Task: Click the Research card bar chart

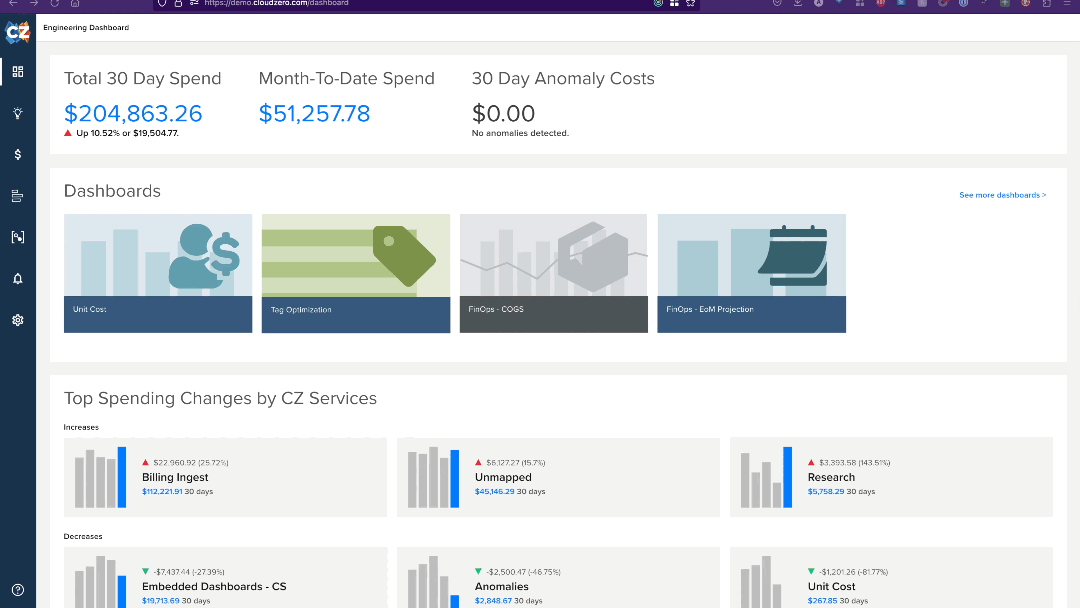Action: coord(766,477)
